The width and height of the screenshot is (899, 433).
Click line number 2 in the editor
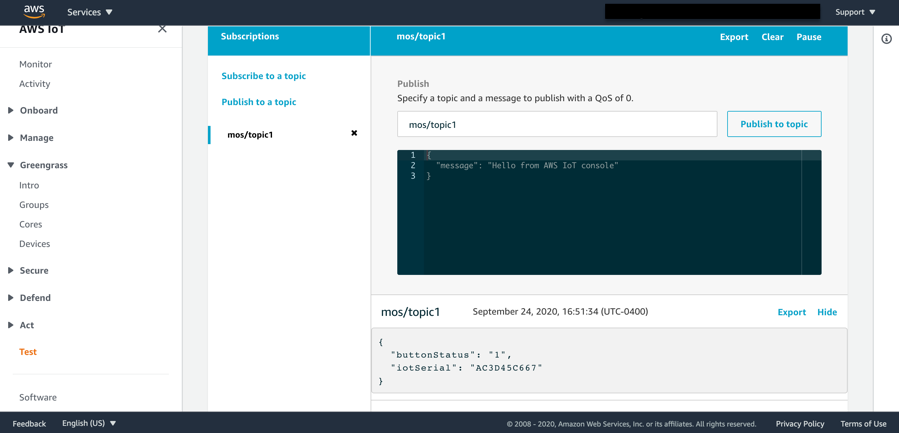(x=413, y=165)
